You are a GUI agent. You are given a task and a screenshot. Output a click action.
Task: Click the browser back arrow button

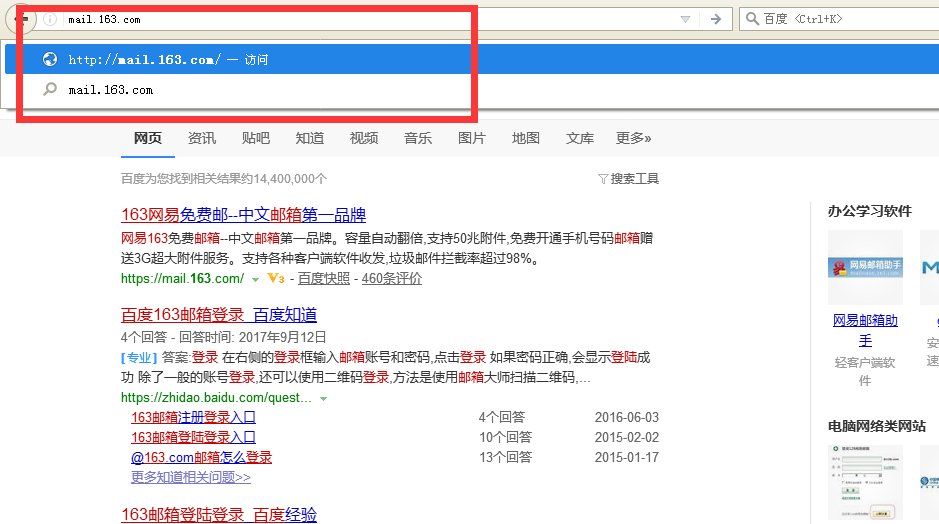[x=22, y=19]
